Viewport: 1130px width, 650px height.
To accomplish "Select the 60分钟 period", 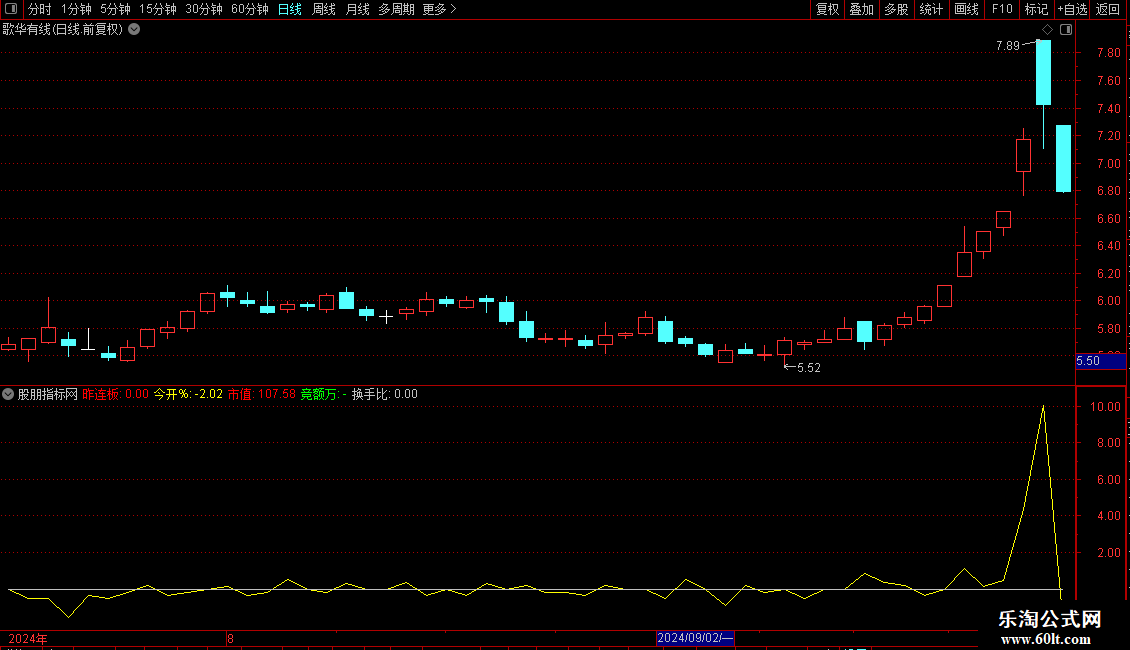I will (249, 9).
